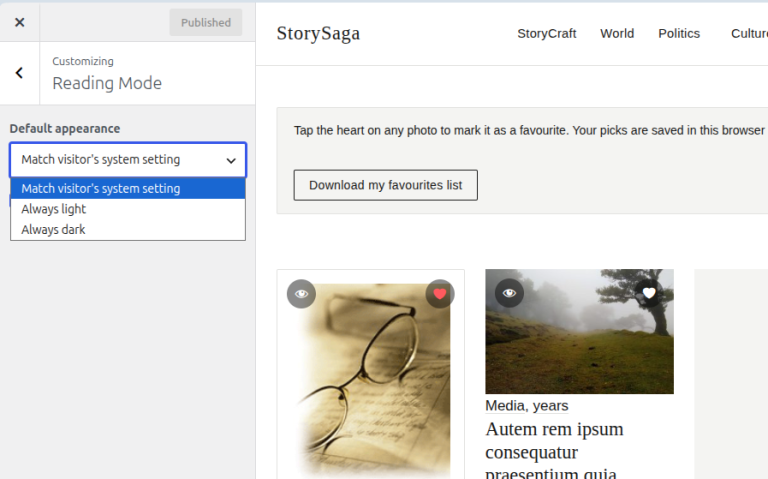Click the Published button
This screenshot has height=479, width=768.
pyautogui.click(x=206, y=23)
